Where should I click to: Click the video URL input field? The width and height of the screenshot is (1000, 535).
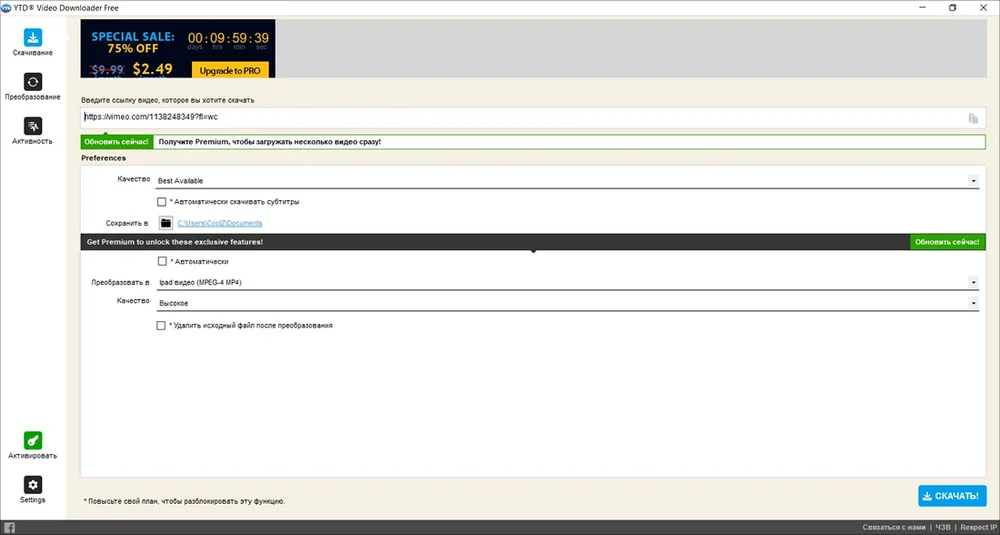pos(520,117)
